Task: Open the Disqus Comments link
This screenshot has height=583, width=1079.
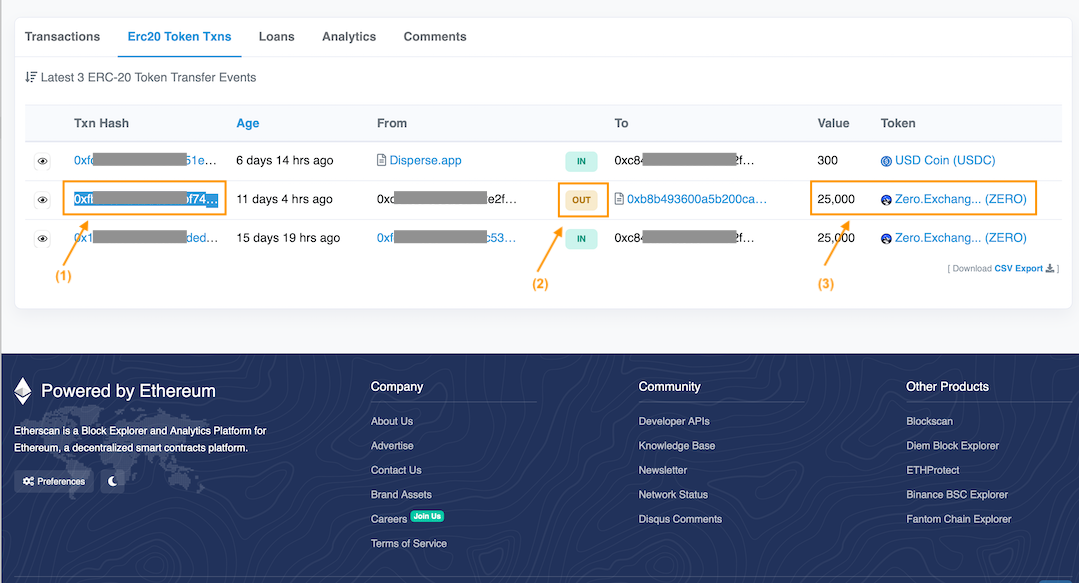Action: [x=680, y=519]
